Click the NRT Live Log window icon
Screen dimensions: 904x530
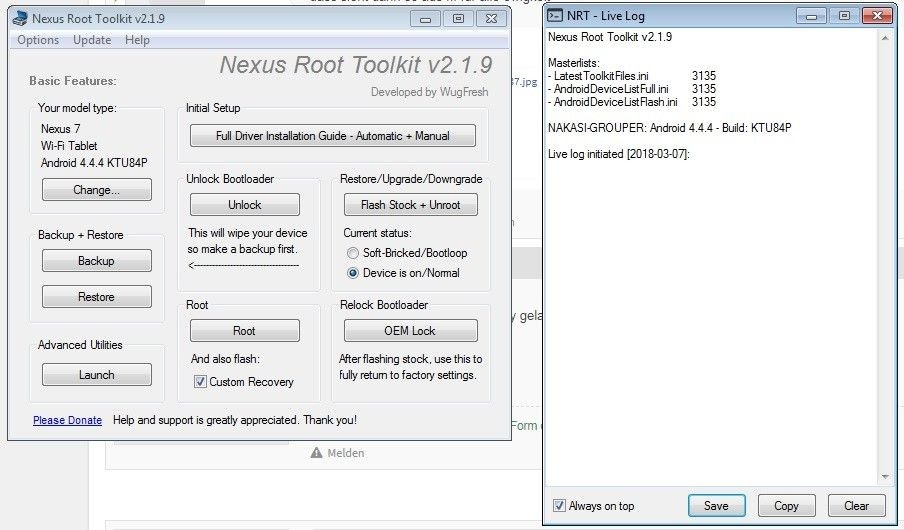click(555, 16)
